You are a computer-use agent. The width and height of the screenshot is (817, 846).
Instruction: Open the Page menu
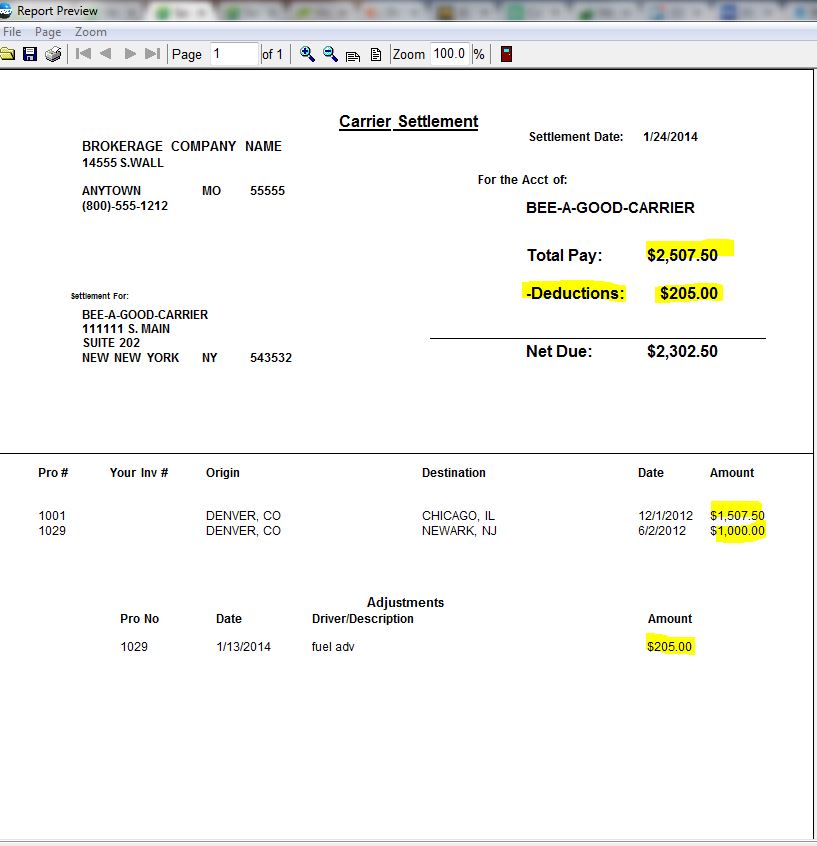pos(48,32)
